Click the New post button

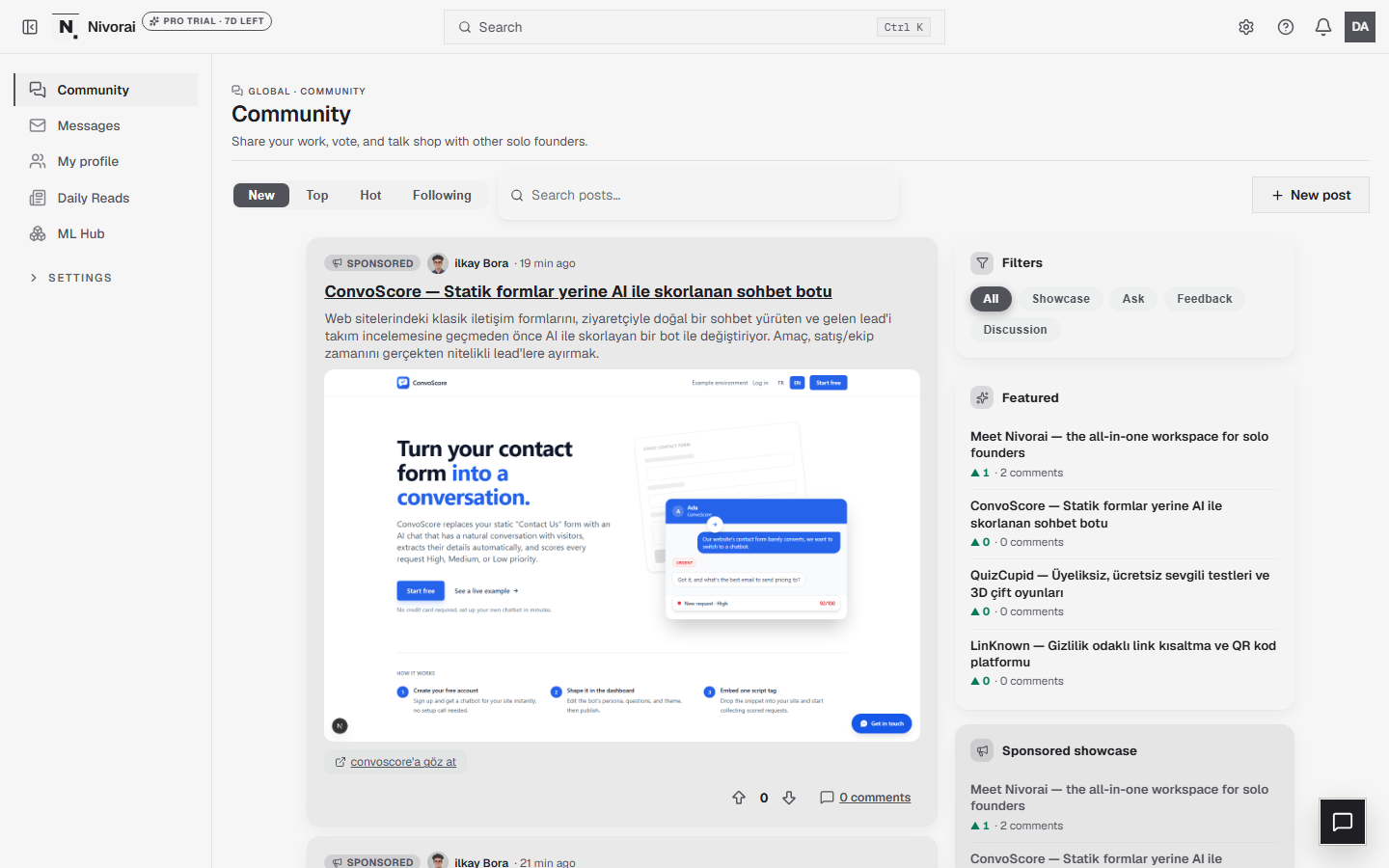click(x=1311, y=195)
